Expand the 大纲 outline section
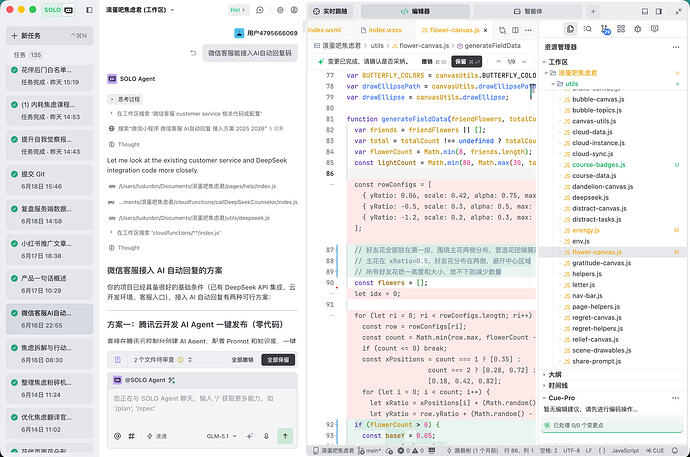The height and width of the screenshot is (457, 690). [x=555, y=375]
